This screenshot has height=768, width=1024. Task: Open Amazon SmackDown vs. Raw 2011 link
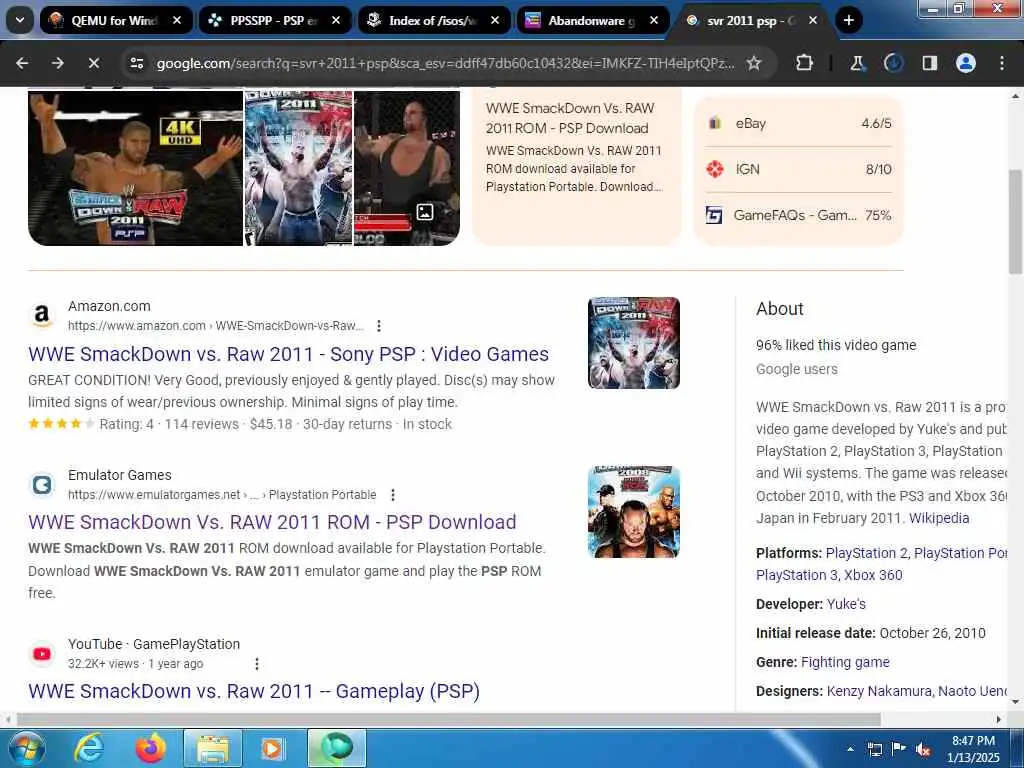click(289, 354)
